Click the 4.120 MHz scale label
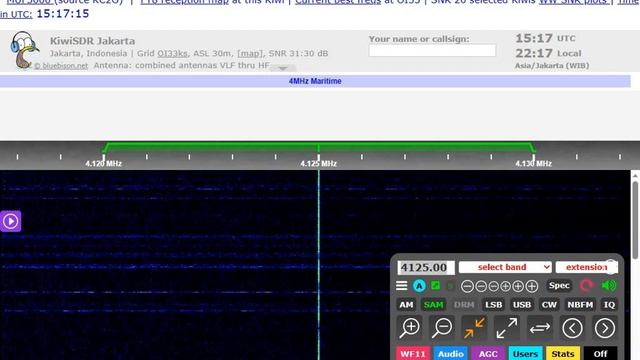The height and width of the screenshot is (360, 640). tap(103, 164)
